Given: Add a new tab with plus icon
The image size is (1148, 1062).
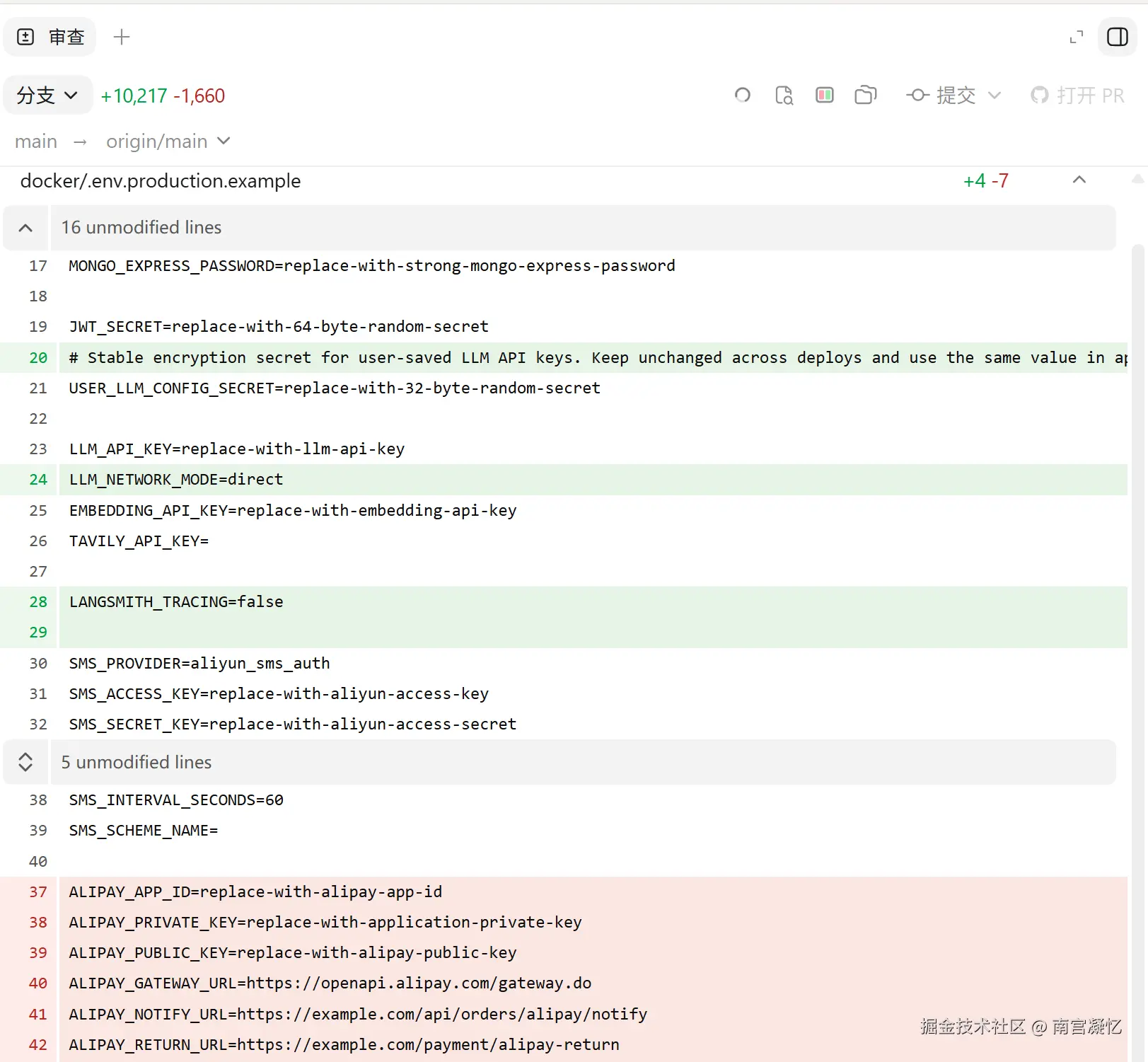Looking at the screenshot, I should (x=122, y=37).
